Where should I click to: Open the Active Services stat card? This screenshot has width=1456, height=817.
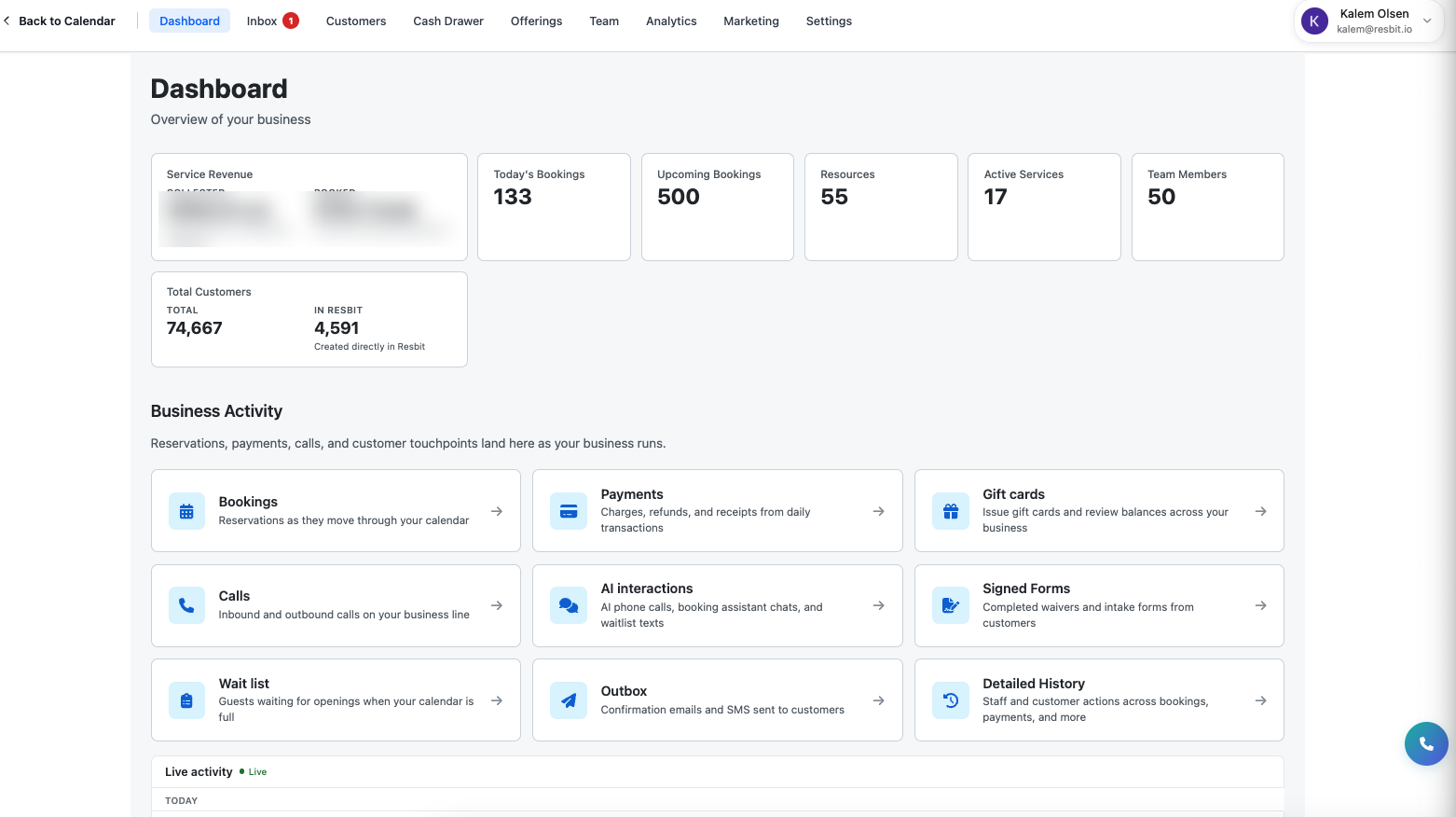1044,207
